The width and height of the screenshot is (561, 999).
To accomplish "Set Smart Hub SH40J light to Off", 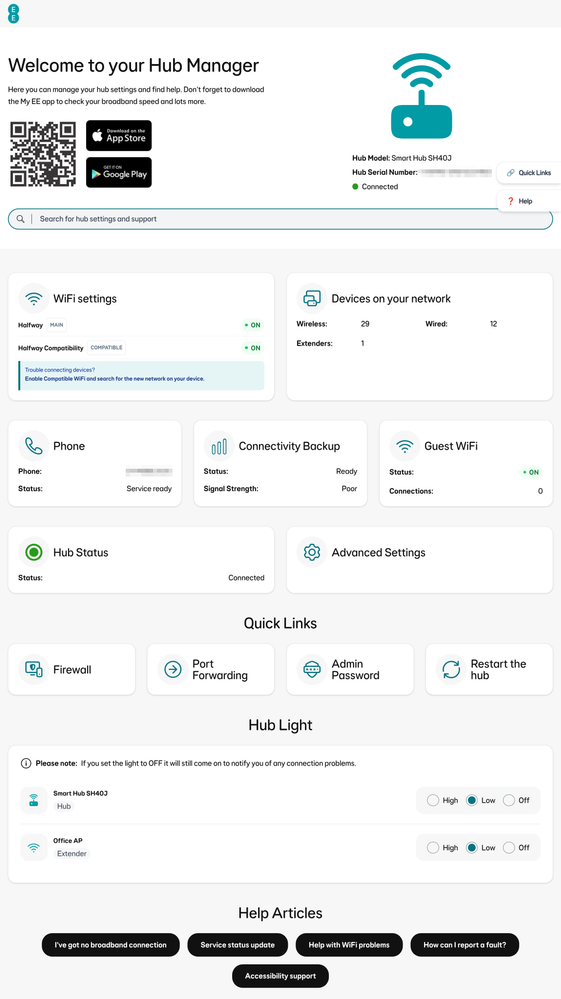I will pos(509,800).
